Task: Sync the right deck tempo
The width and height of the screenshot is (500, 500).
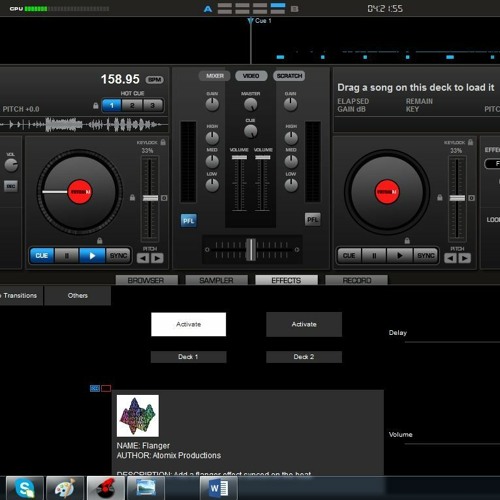Action: (426, 256)
